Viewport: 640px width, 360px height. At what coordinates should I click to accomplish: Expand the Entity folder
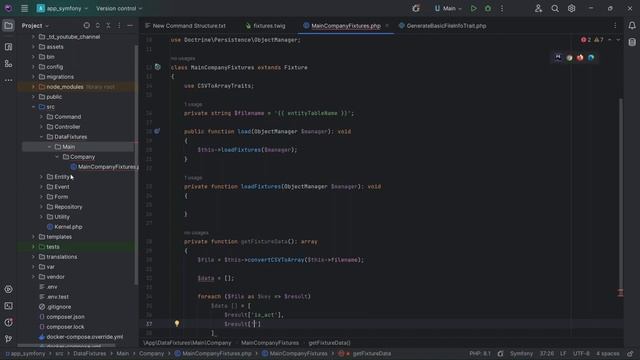41,177
